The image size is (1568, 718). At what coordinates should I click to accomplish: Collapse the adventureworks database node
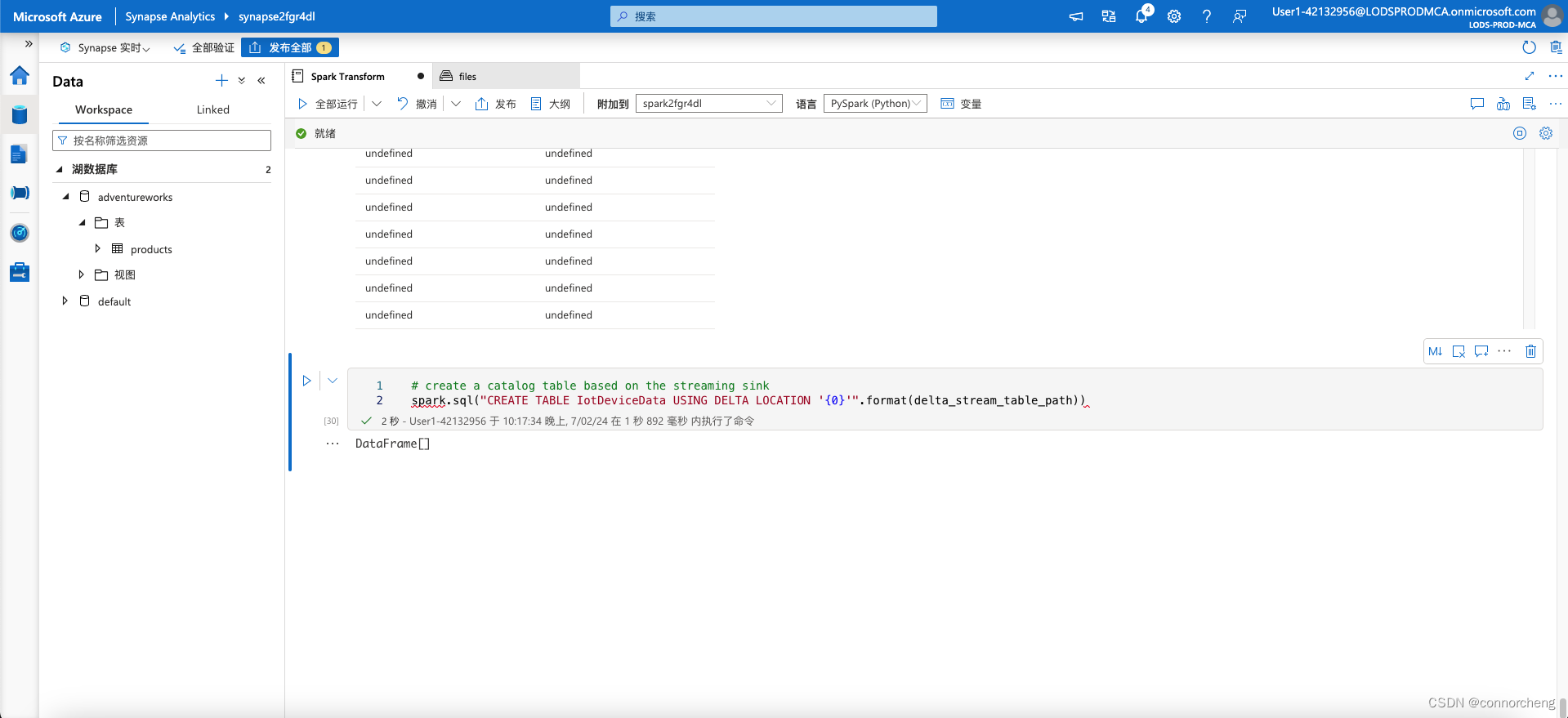pos(66,197)
